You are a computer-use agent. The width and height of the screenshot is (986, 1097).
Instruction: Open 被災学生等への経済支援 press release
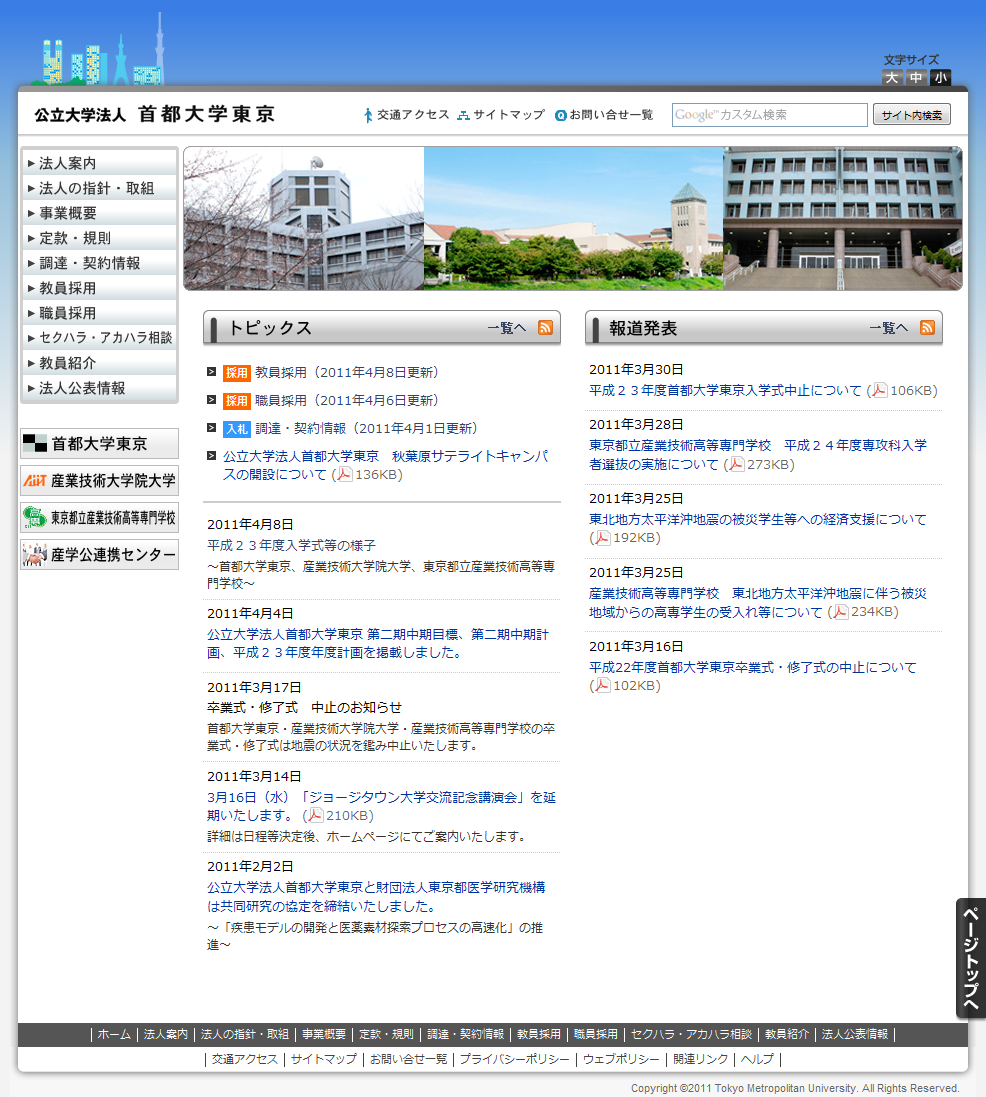(x=758, y=519)
